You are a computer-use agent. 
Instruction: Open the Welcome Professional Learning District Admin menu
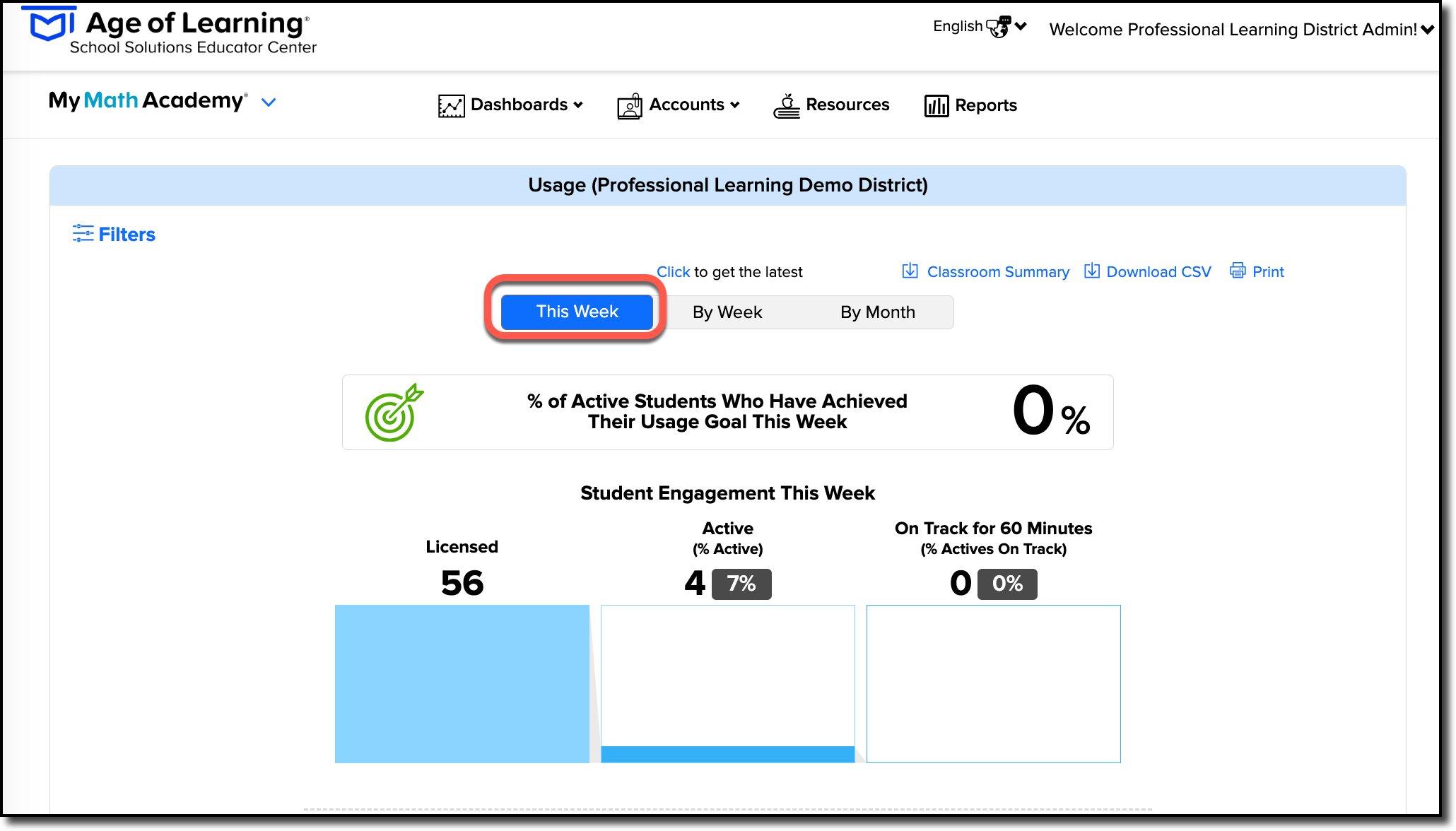1241,30
